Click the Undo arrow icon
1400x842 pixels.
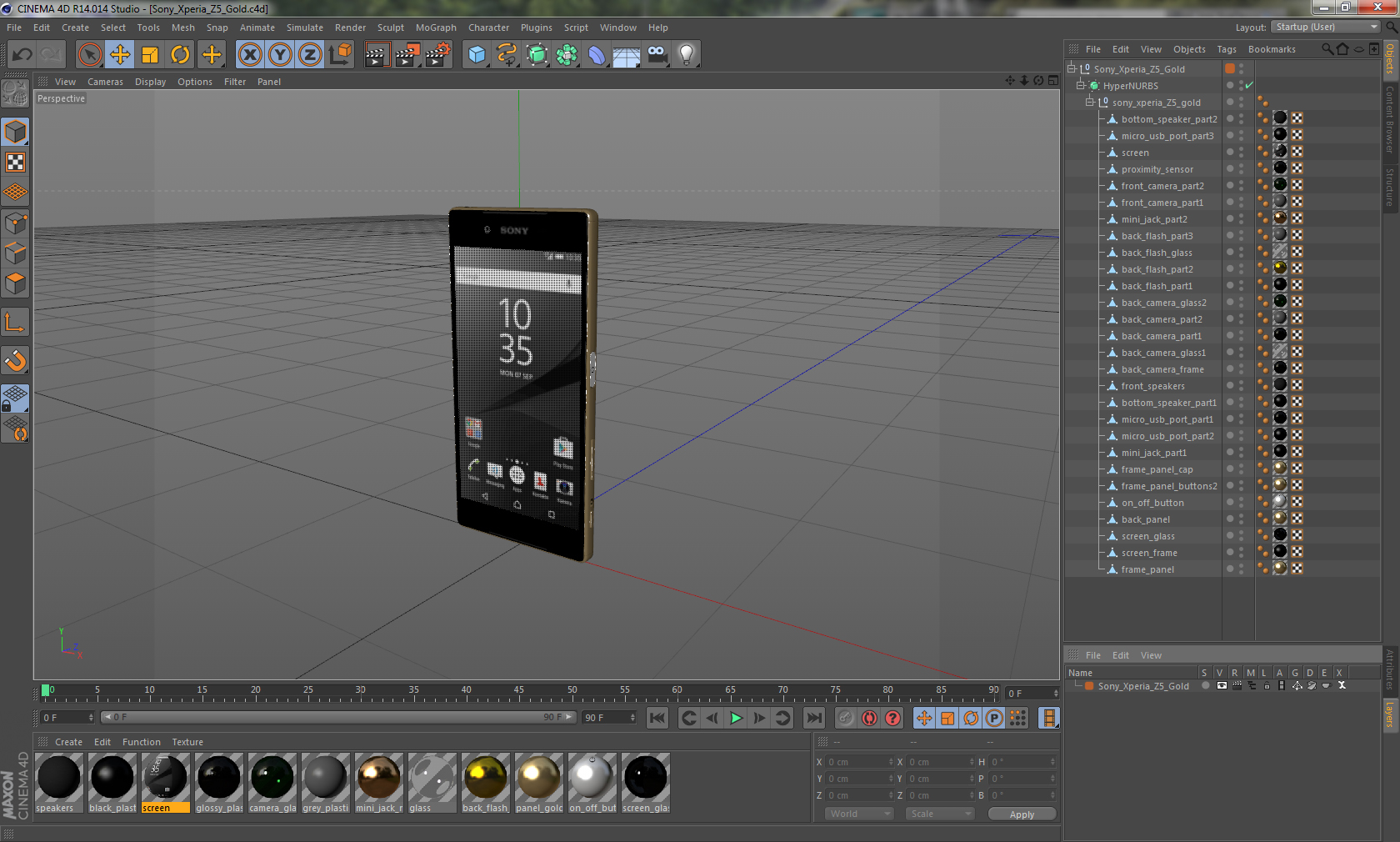pos(22,55)
